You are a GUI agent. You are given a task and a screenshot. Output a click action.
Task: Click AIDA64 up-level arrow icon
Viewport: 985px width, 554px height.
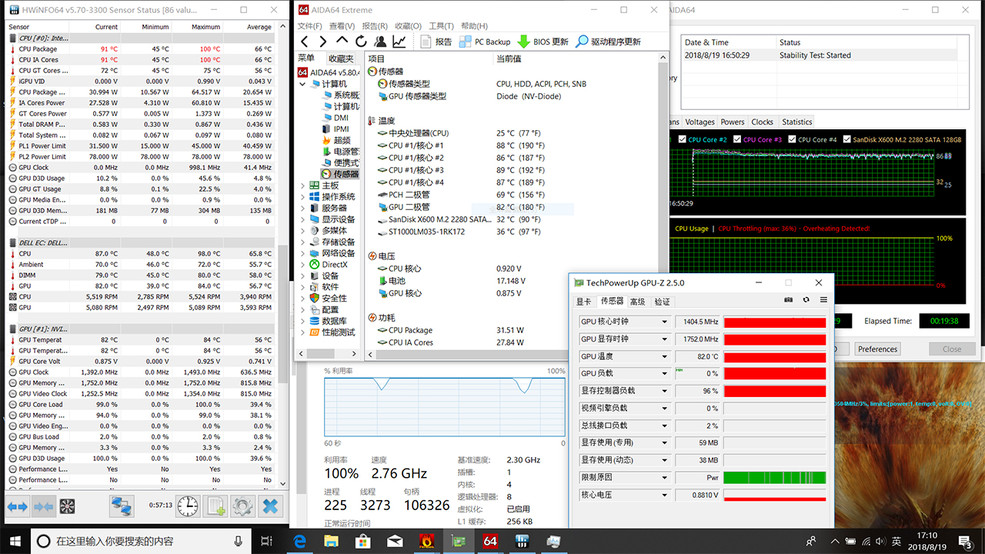[342, 41]
